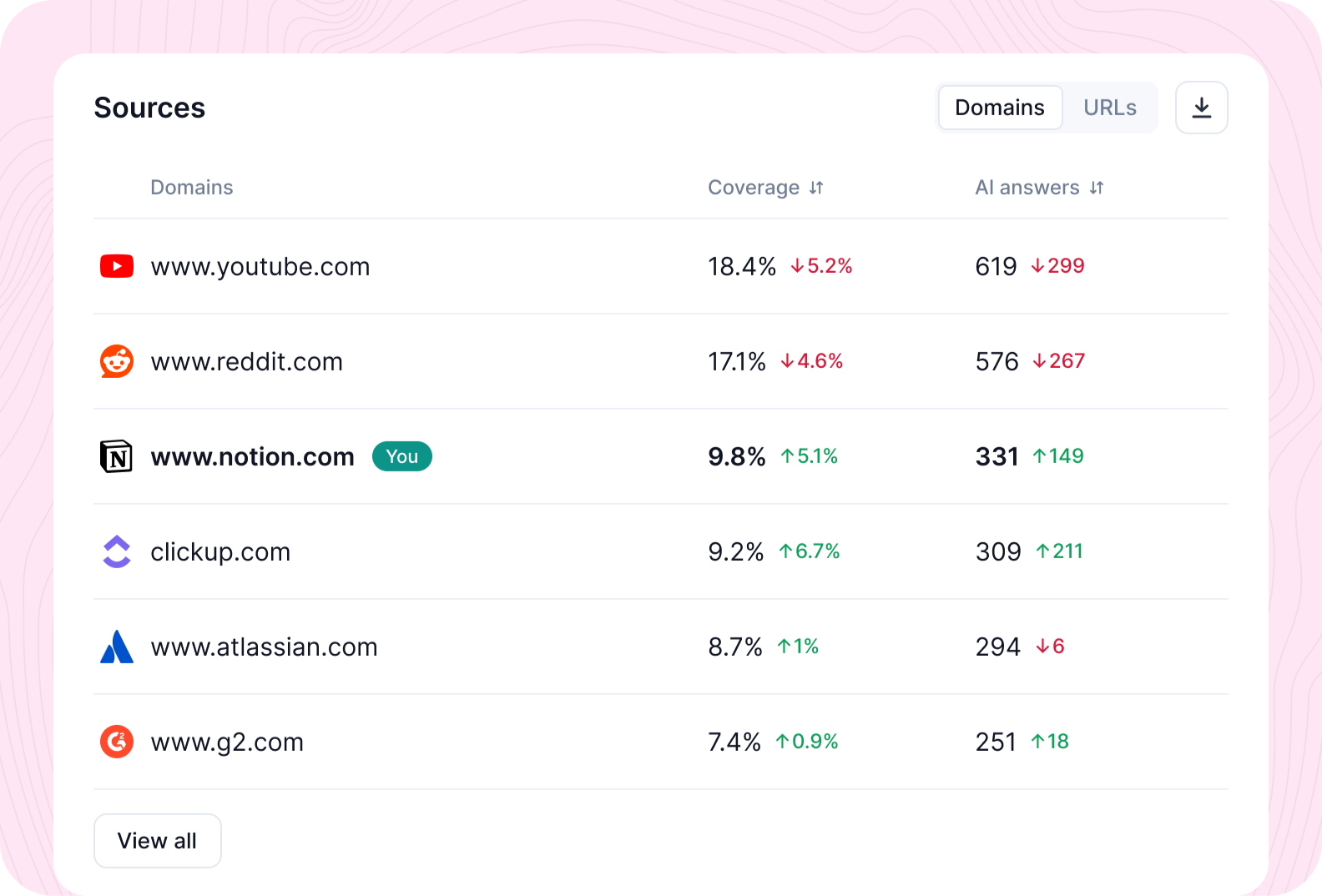Click Notion AI answers value 331

(x=997, y=456)
